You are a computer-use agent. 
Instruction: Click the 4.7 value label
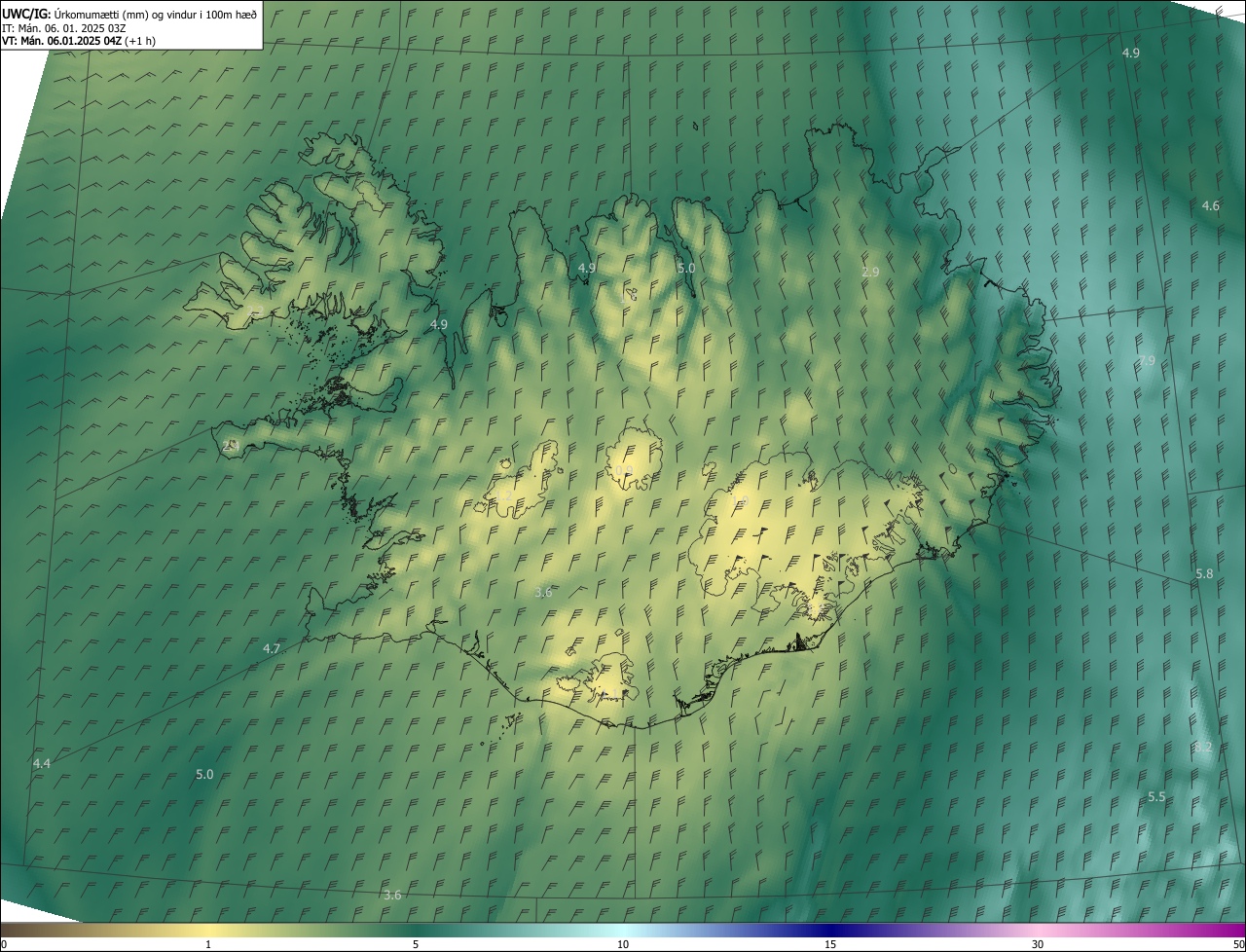point(272,648)
